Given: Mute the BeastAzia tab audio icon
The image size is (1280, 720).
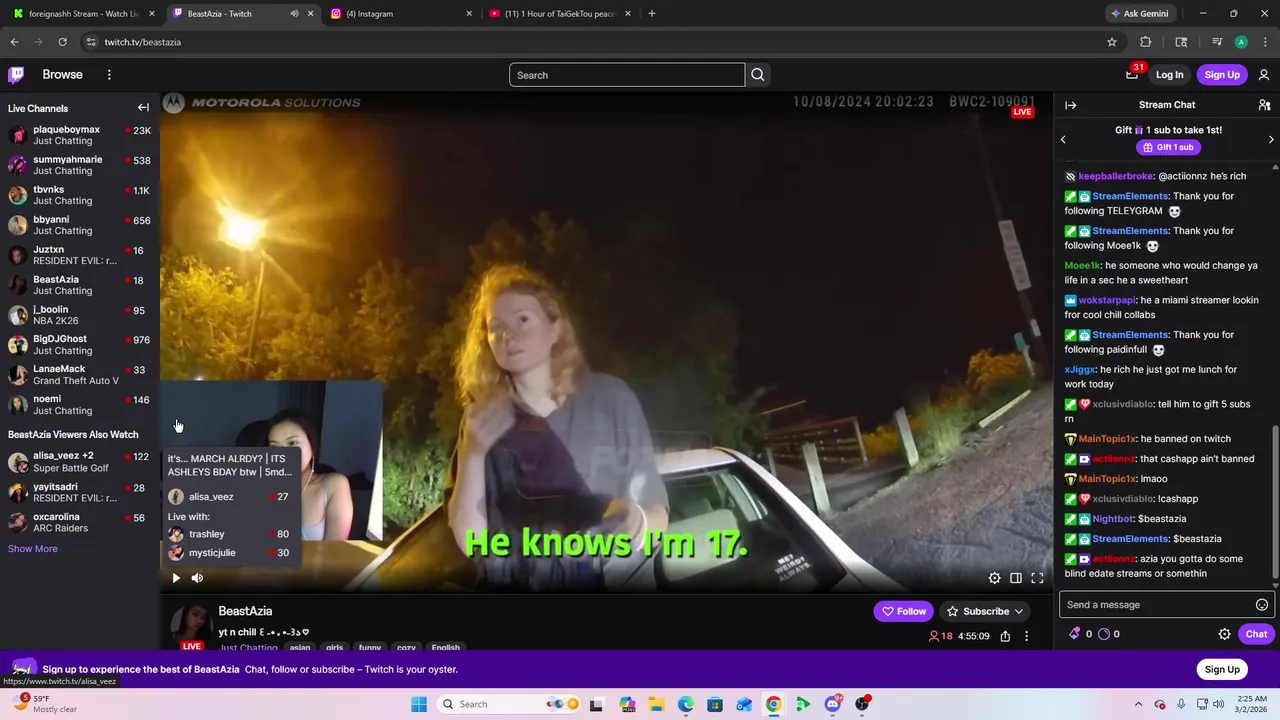Looking at the screenshot, I should [294, 14].
